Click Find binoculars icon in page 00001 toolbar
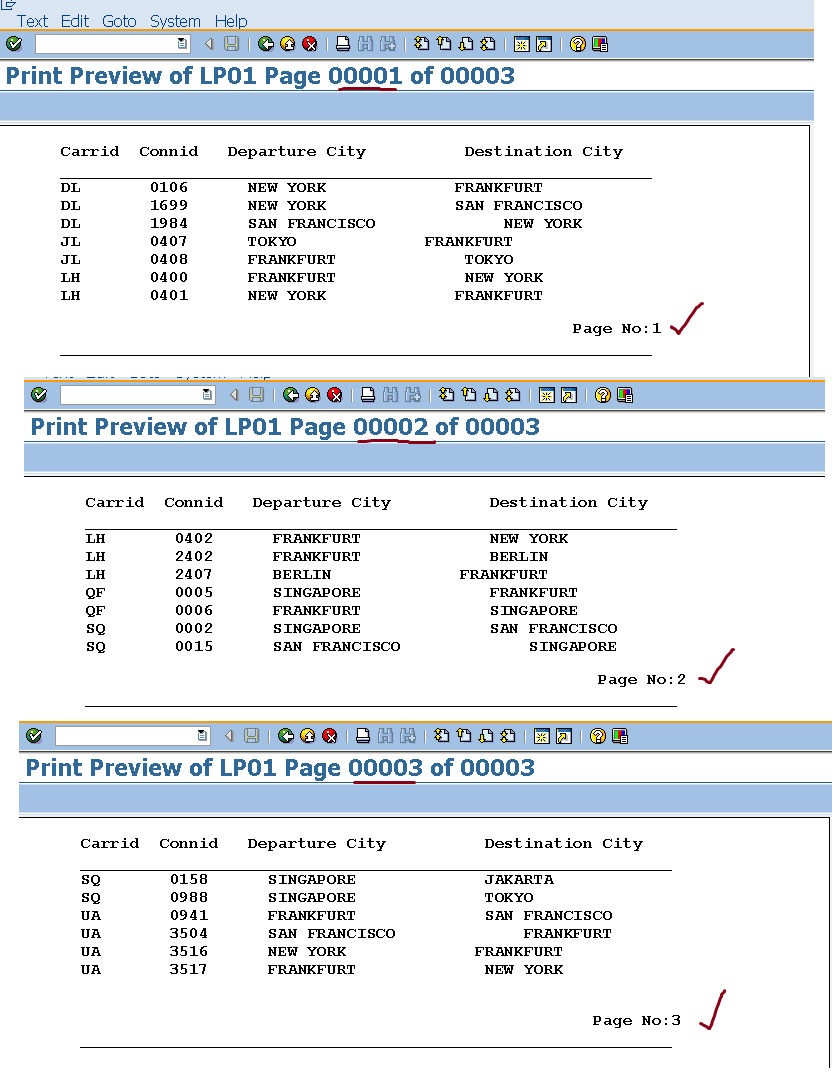 click(x=365, y=44)
